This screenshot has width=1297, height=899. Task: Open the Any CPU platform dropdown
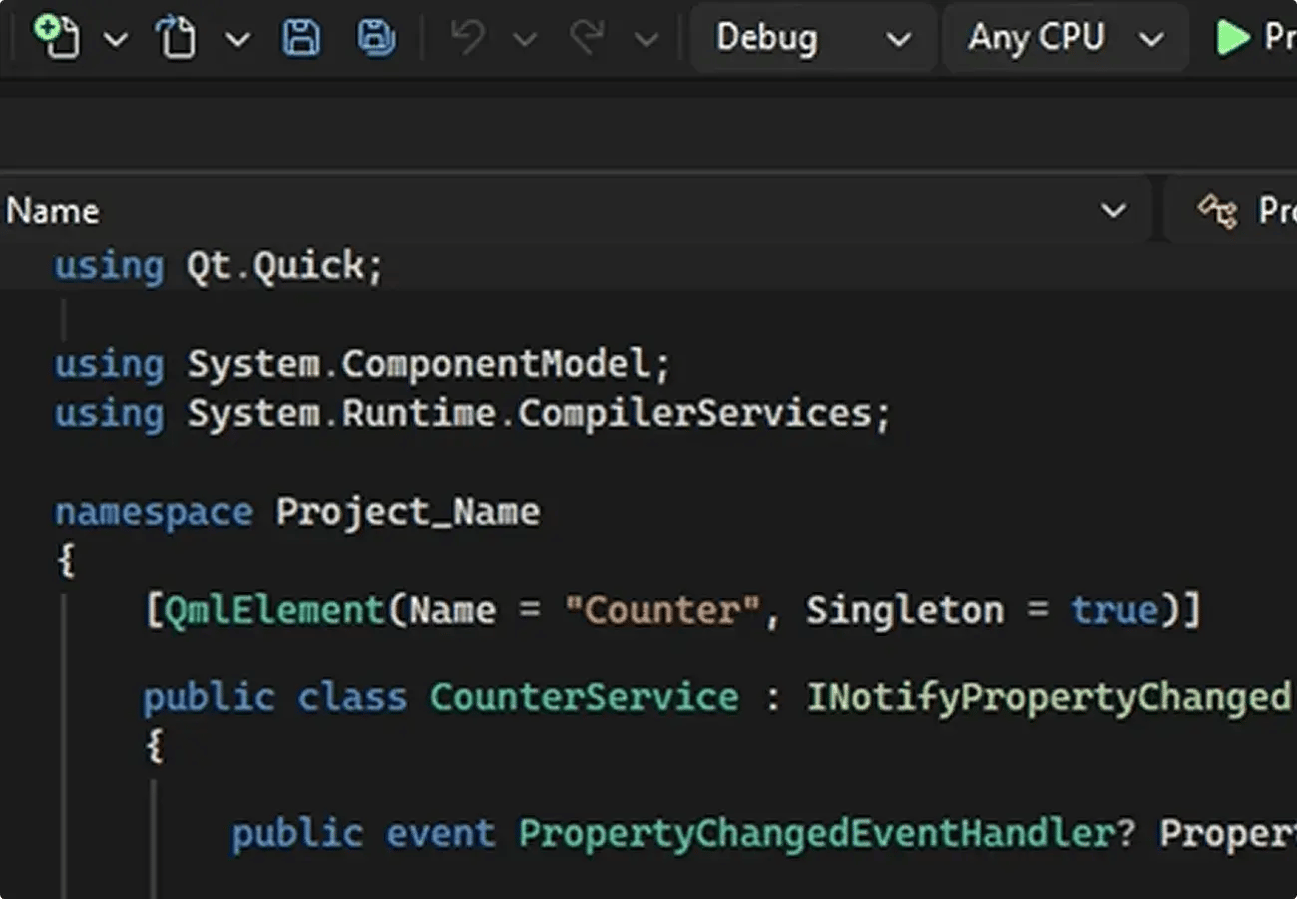pos(1065,38)
